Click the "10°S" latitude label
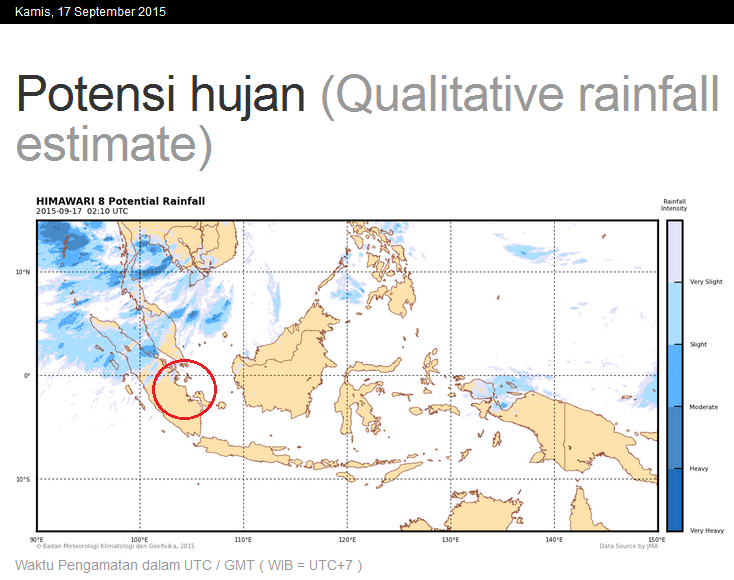The width and height of the screenshot is (734, 580). pyautogui.click(x=23, y=479)
